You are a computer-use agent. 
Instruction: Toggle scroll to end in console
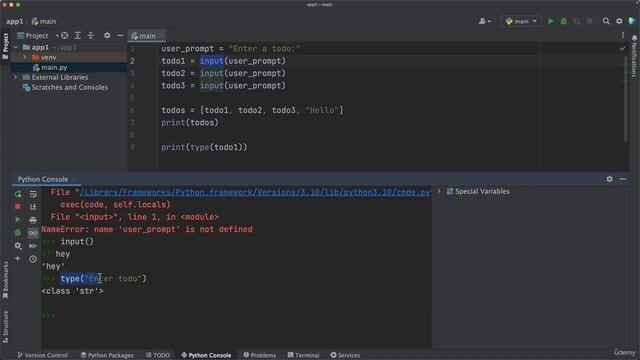(x=33, y=207)
